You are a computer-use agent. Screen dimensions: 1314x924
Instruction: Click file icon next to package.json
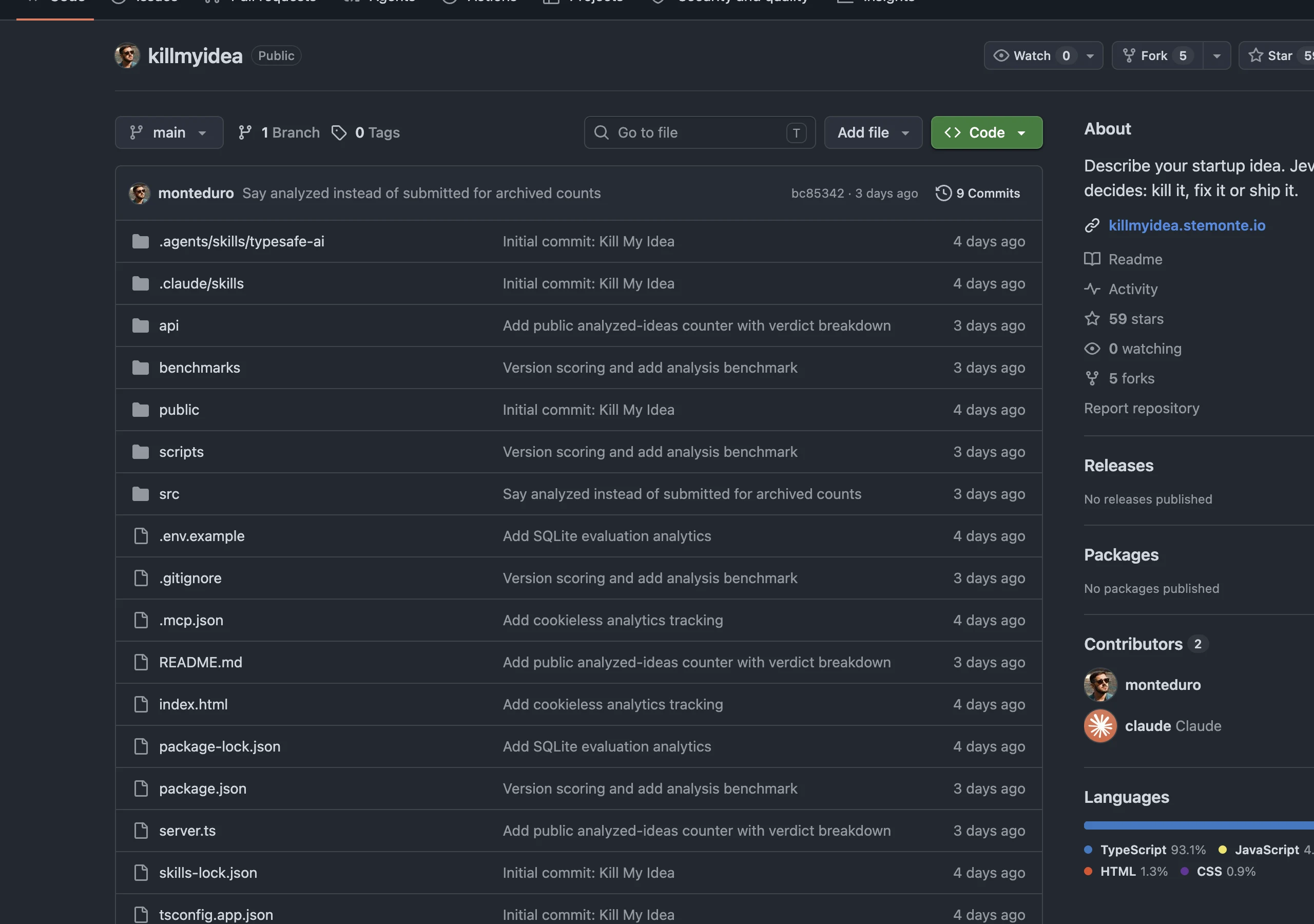[141, 788]
